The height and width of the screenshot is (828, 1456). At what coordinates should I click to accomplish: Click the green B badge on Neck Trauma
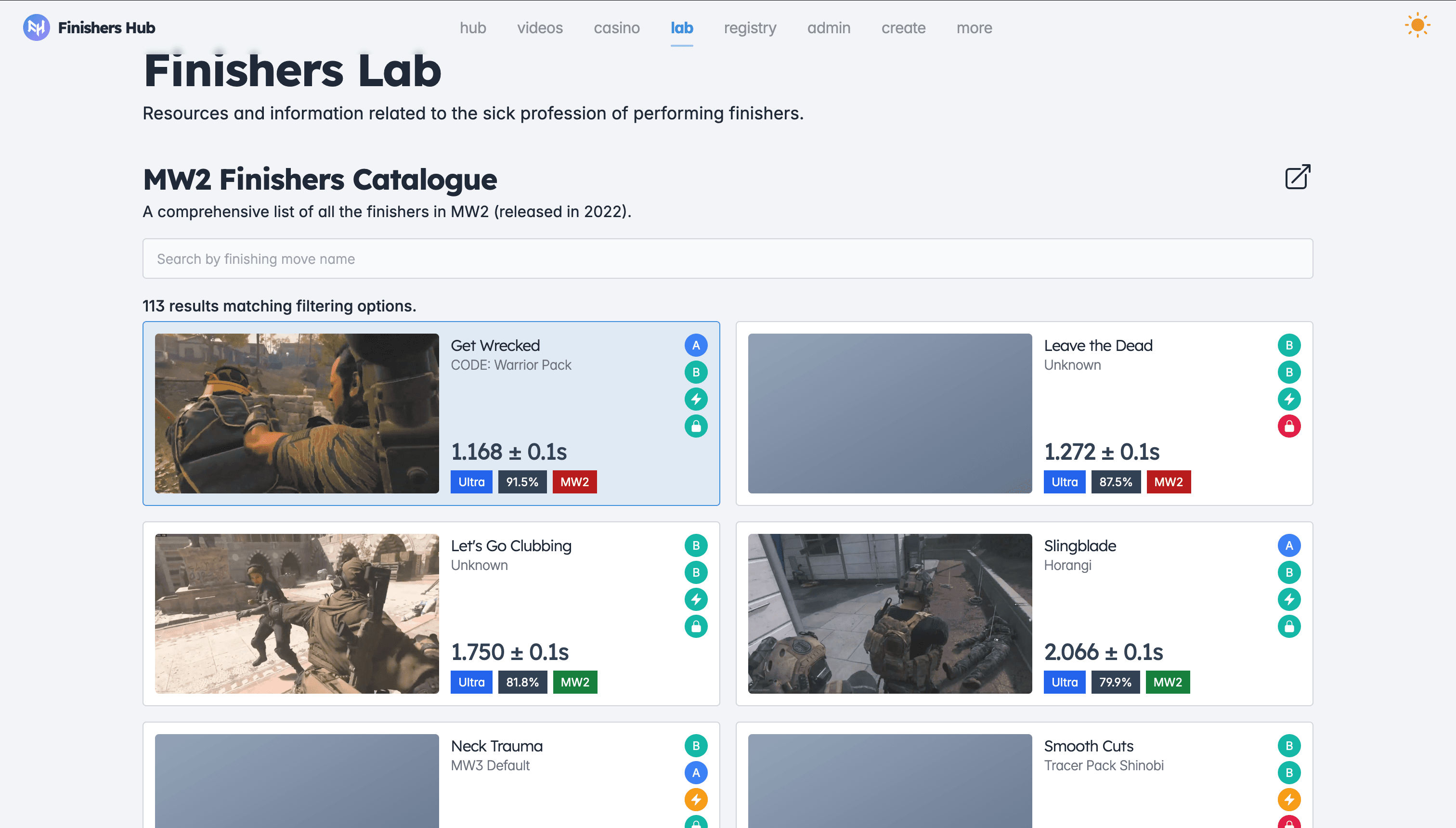(x=696, y=746)
